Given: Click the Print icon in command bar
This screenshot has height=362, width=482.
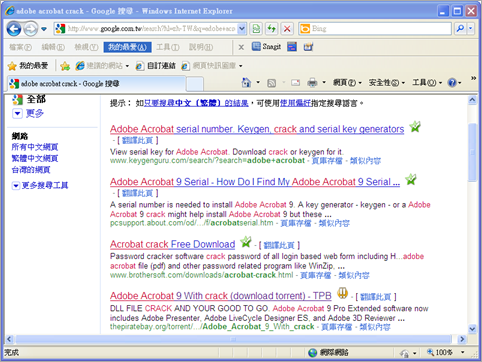Looking at the screenshot, I should pyautogui.click(x=312, y=82).
